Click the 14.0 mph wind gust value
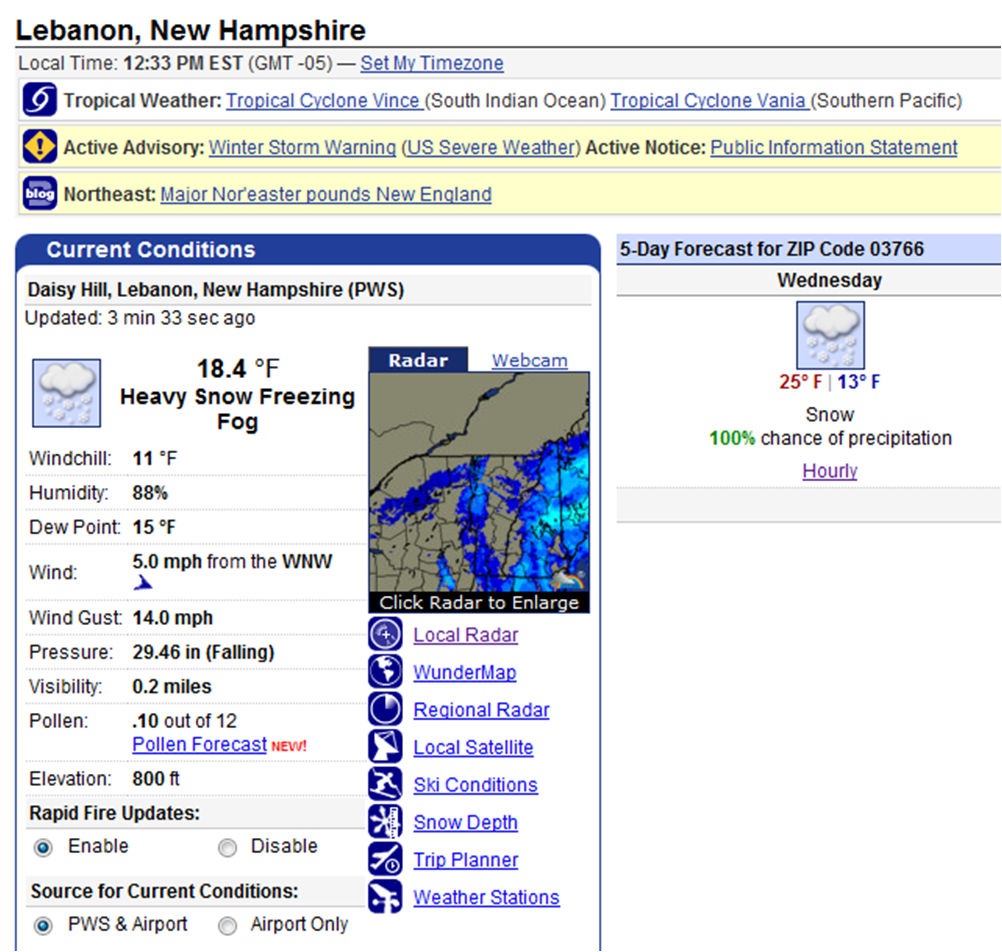The image size is (1002, 952). click(x=173, y=618)
